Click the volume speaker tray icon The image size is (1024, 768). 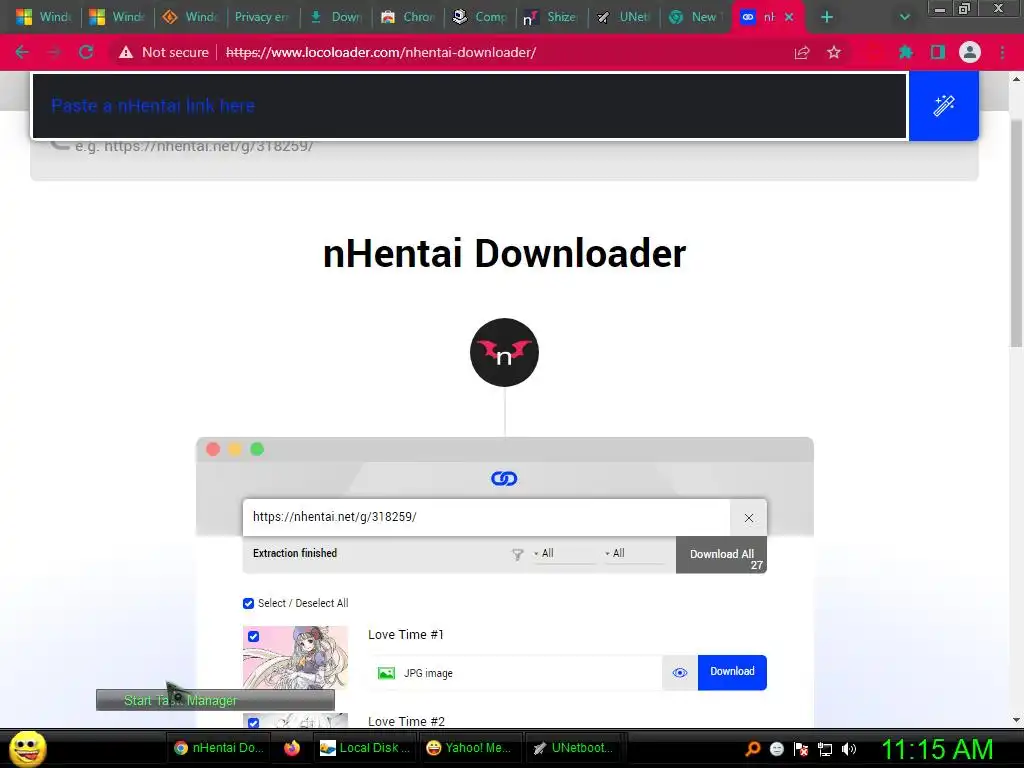pos(849,749)
